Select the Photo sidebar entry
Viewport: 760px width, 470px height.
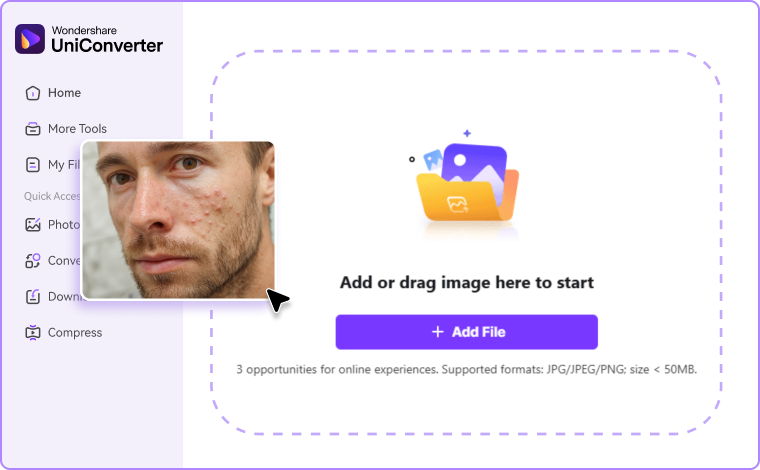pyautogui.click(x=64, y=224)
